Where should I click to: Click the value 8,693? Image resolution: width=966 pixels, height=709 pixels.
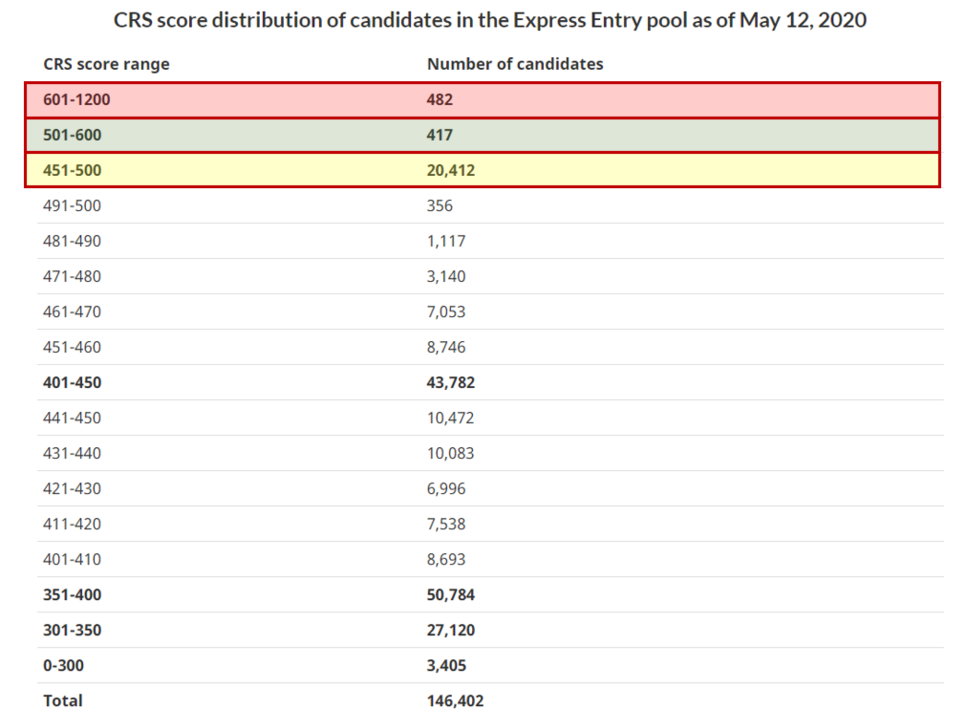click(x=446, y=560)
